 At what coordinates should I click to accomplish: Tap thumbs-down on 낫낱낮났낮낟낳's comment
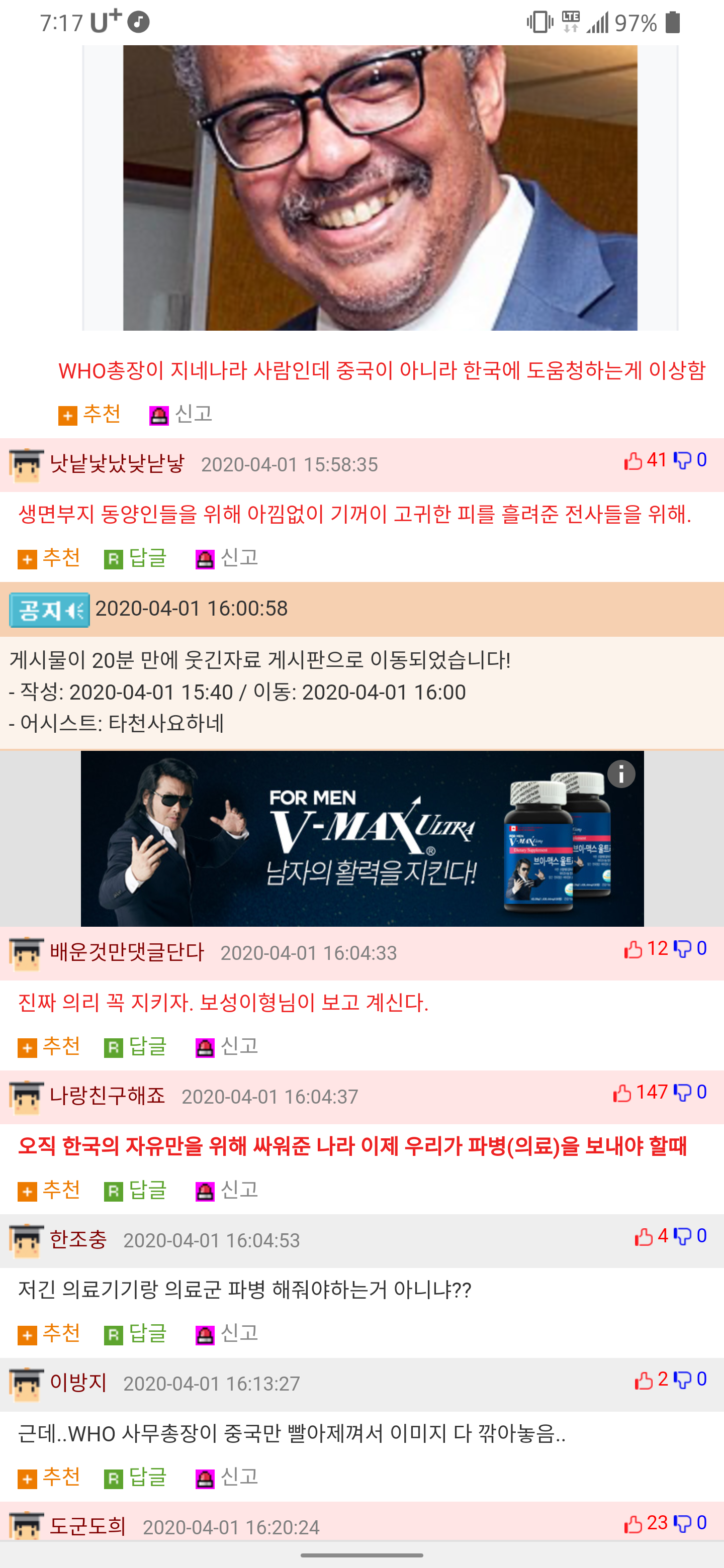tap(683, 461)
